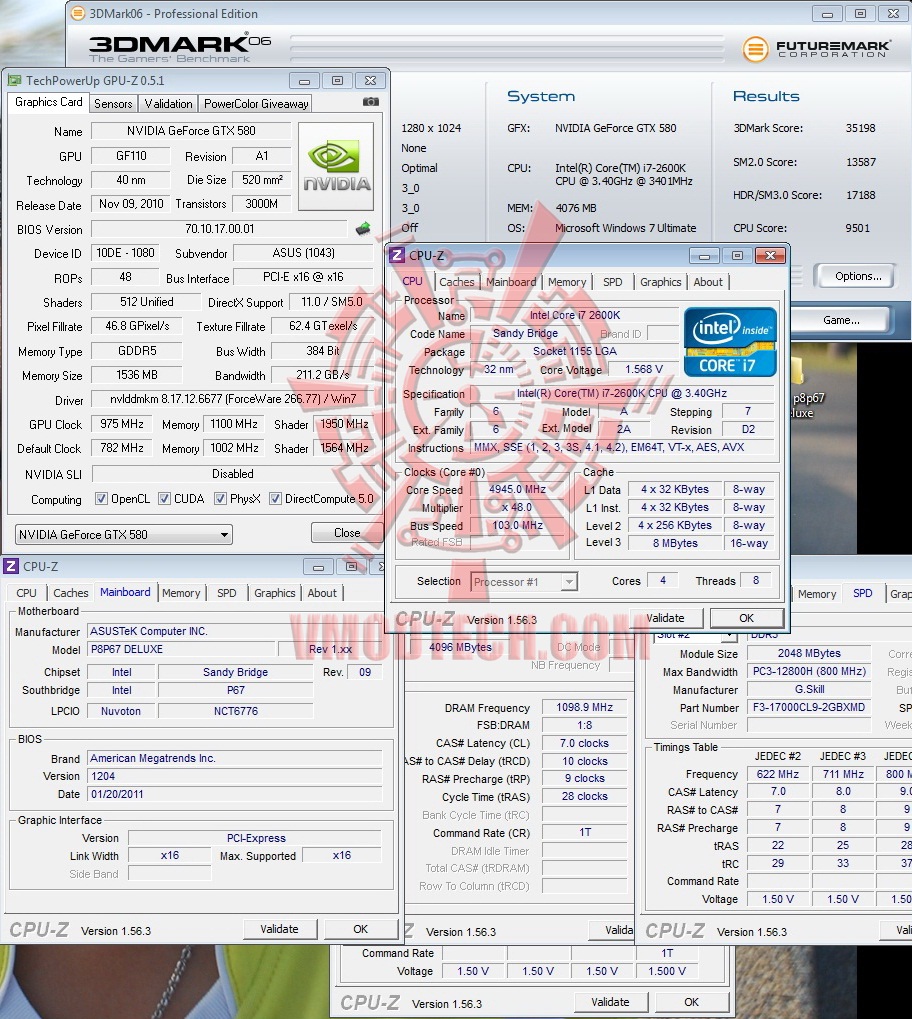This screenshot has width=912, height=1019.
Task: Click the GPU-Z screenshot camera icon
Action: pyautogui.click(x=371, y=102)
